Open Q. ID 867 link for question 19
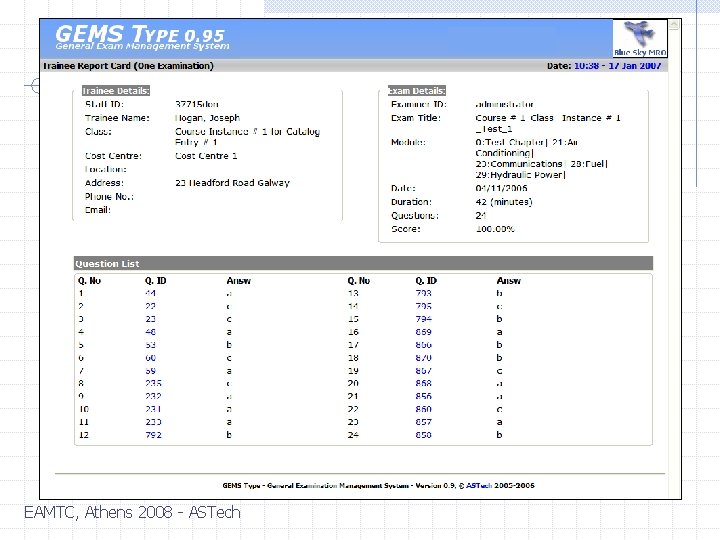This screenshot has width=720, height=540. (x=423, y=370)
